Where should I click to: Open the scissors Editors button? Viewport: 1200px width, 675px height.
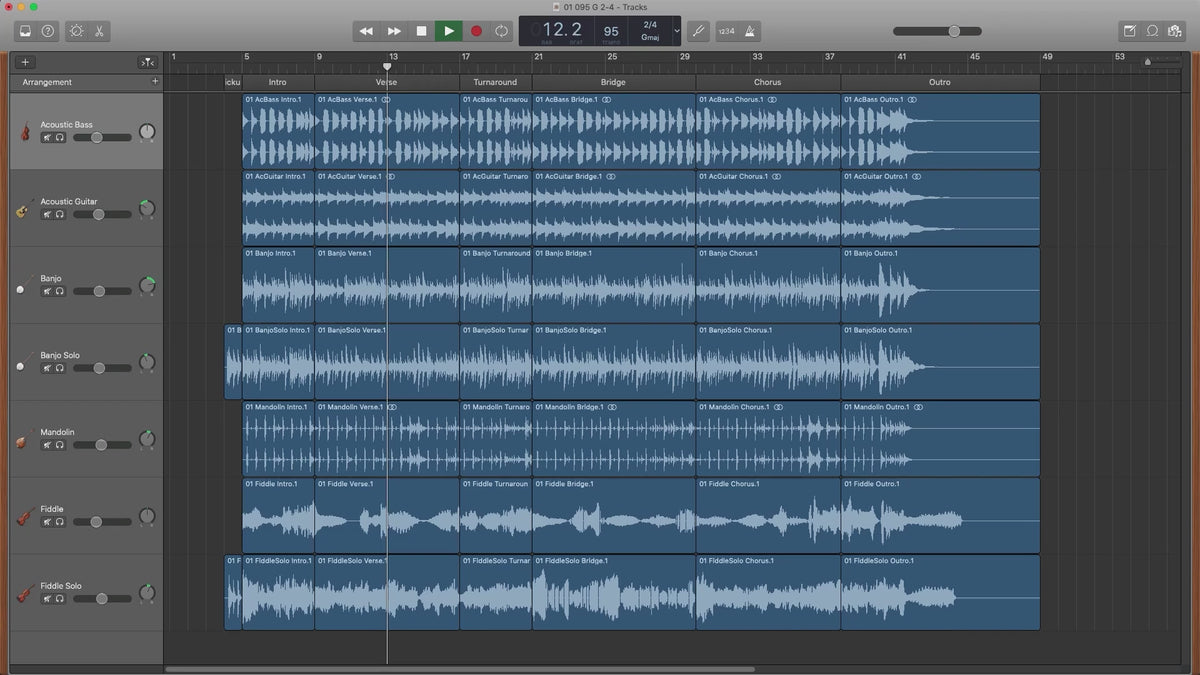coord(100,31)
